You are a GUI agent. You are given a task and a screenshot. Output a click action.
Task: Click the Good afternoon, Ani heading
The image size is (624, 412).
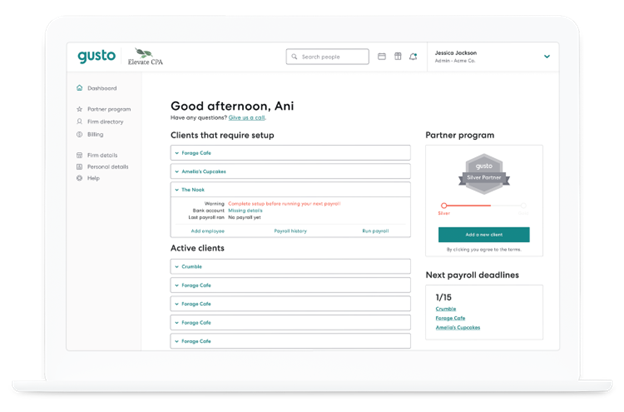coord(232,106)
